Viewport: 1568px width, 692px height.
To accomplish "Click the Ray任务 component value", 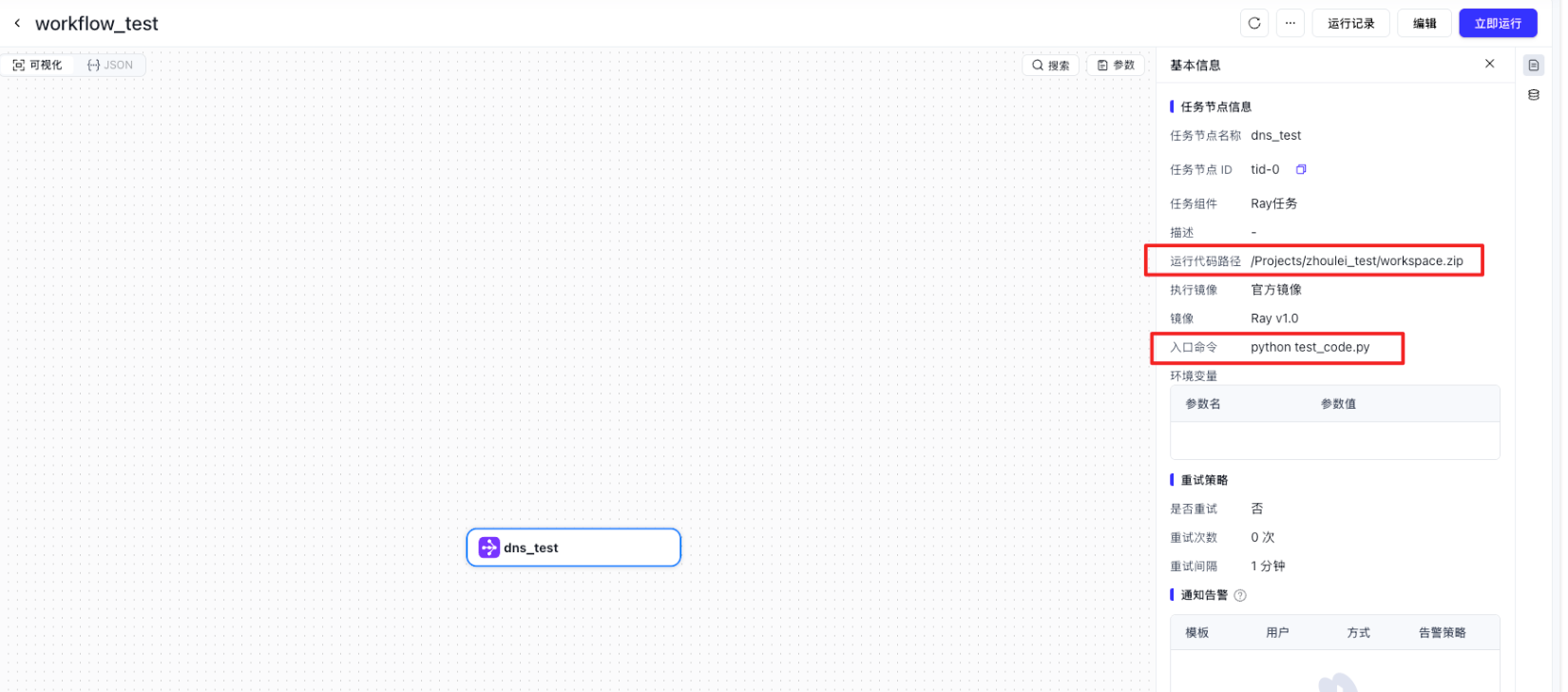I will point(1274,203).
